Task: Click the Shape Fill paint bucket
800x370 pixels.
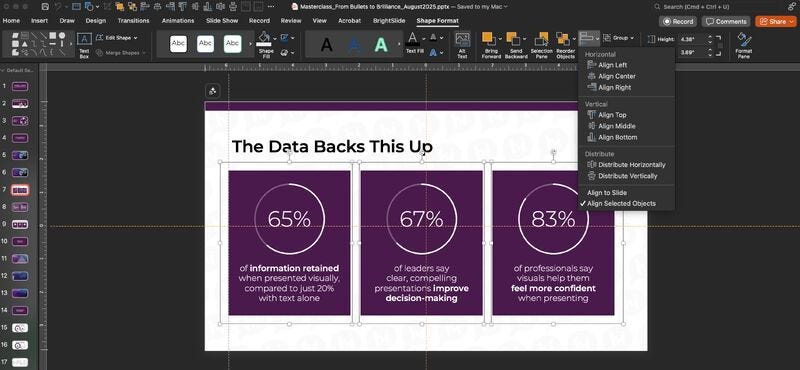Action: [x=264, y=38]
